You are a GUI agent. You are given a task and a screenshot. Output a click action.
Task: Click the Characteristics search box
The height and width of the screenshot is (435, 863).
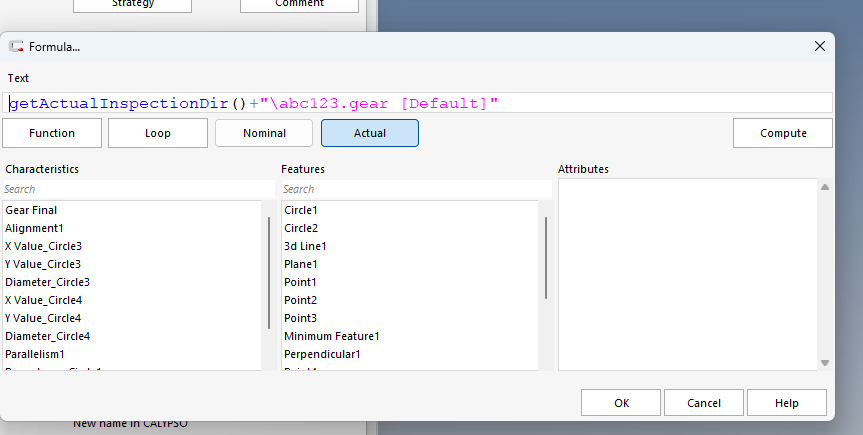(138, 189)
